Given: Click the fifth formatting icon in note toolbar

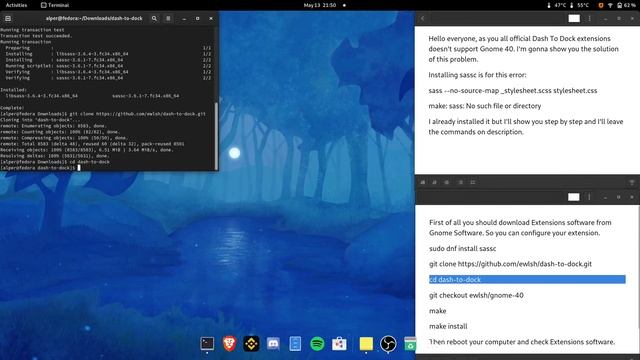Looking at the screenshot, I should point(473,182).
